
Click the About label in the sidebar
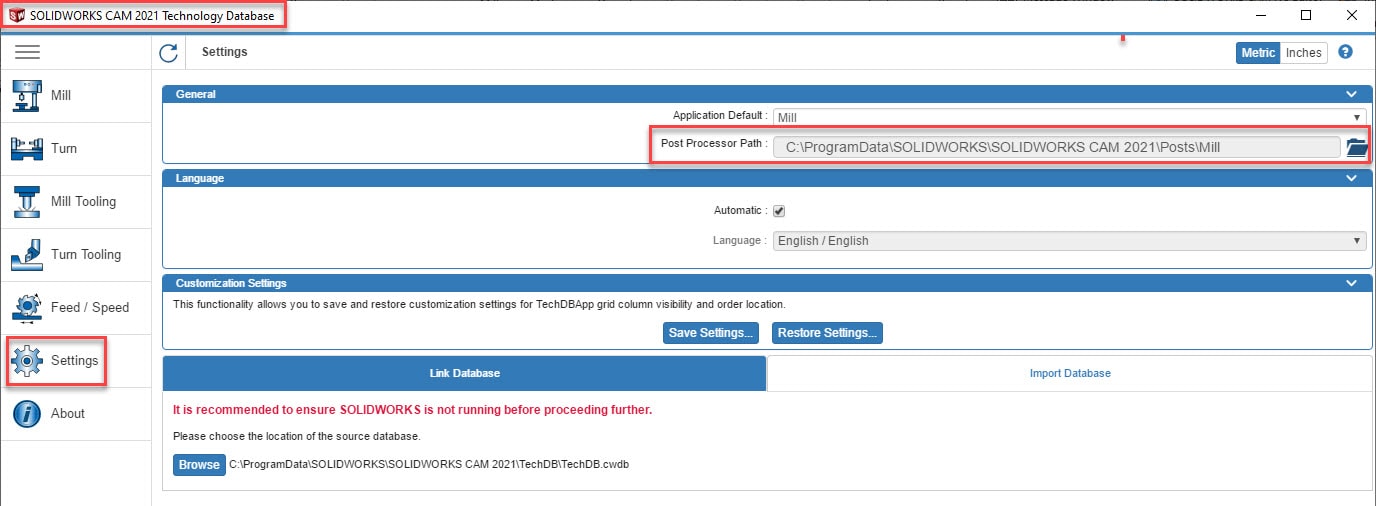pyautogui.click(x=68, y=414)
